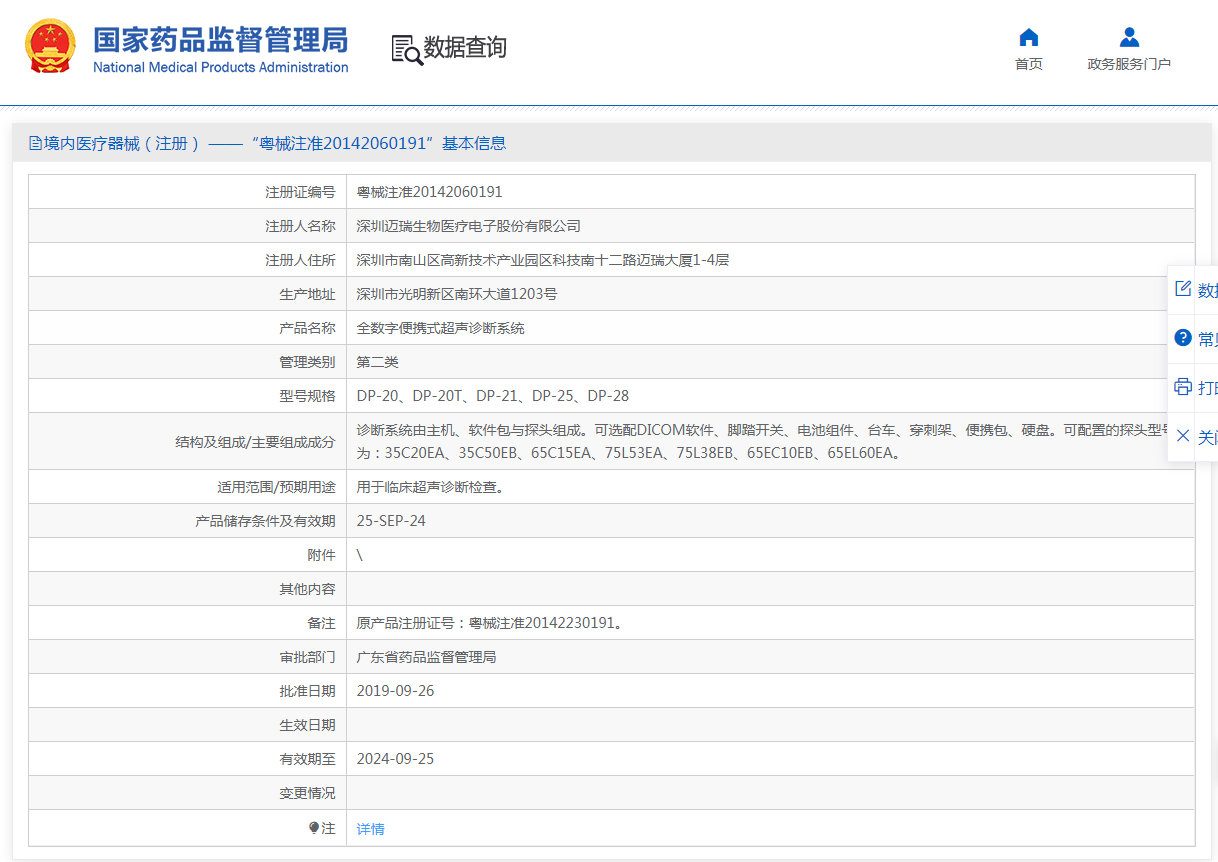Click the 批准日期 value 2019-09-26
Screen dimensions: 1218x862
(x=395, y=691)
